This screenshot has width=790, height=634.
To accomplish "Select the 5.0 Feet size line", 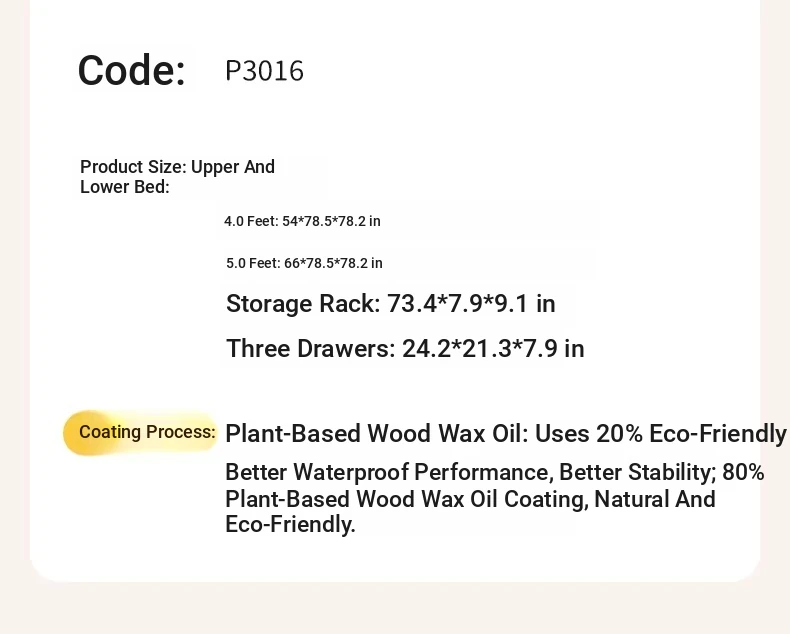I will [x=304, y=263].
